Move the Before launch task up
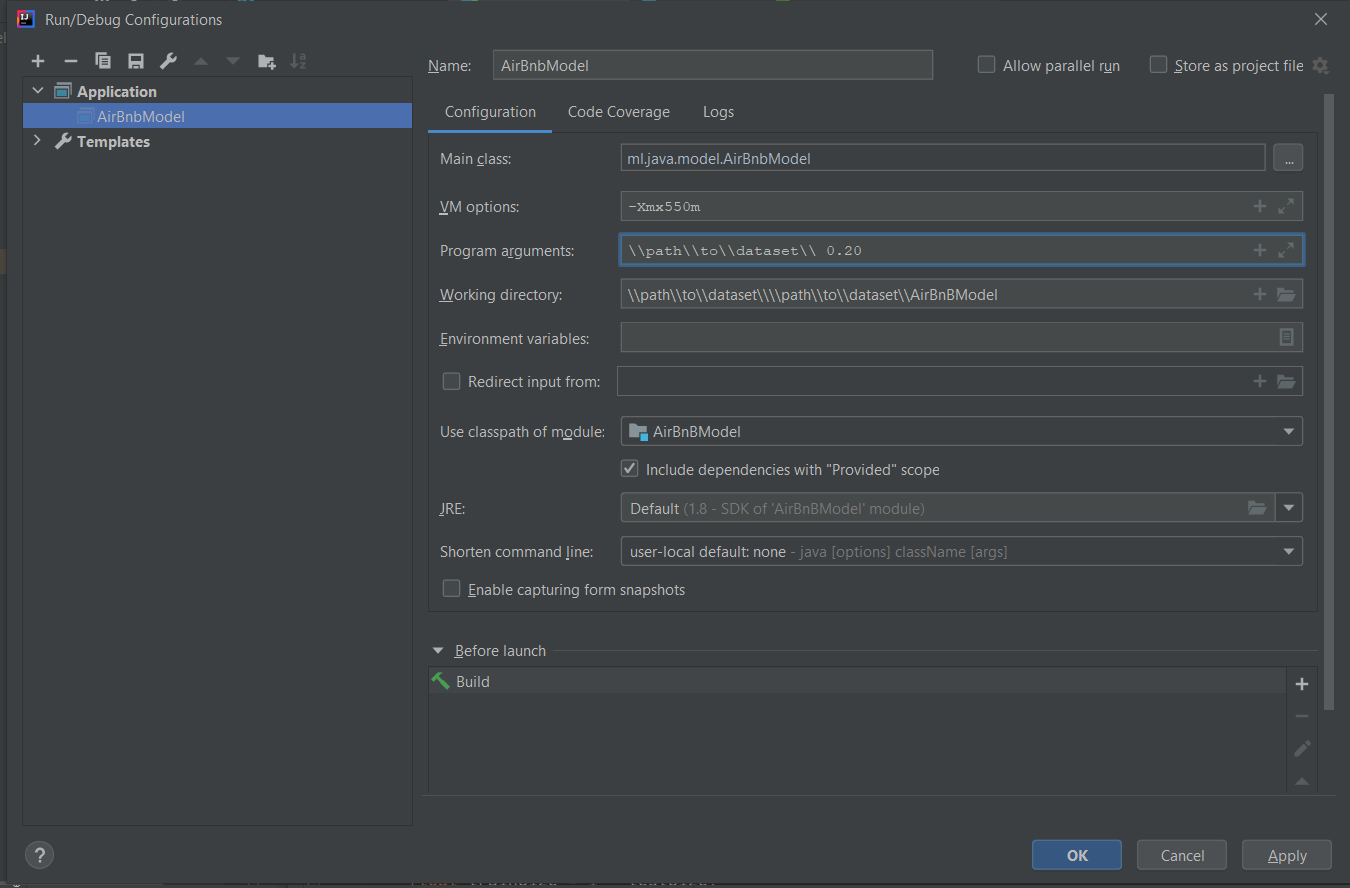This screenshot has width=1350, height=888. pyautogui.click(x=1302, y=781)
